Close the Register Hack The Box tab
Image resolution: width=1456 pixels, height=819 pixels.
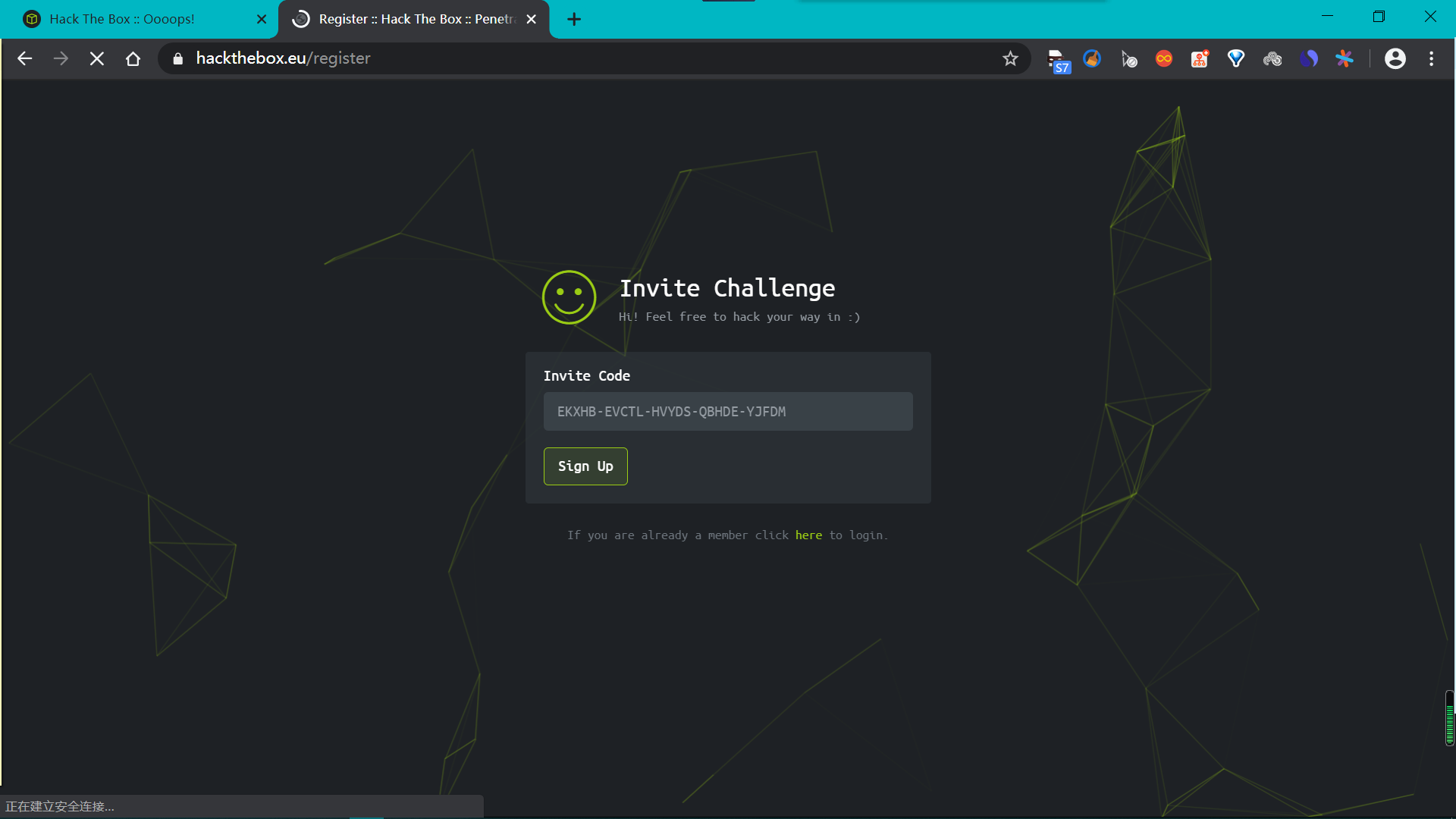coord(532,19)
